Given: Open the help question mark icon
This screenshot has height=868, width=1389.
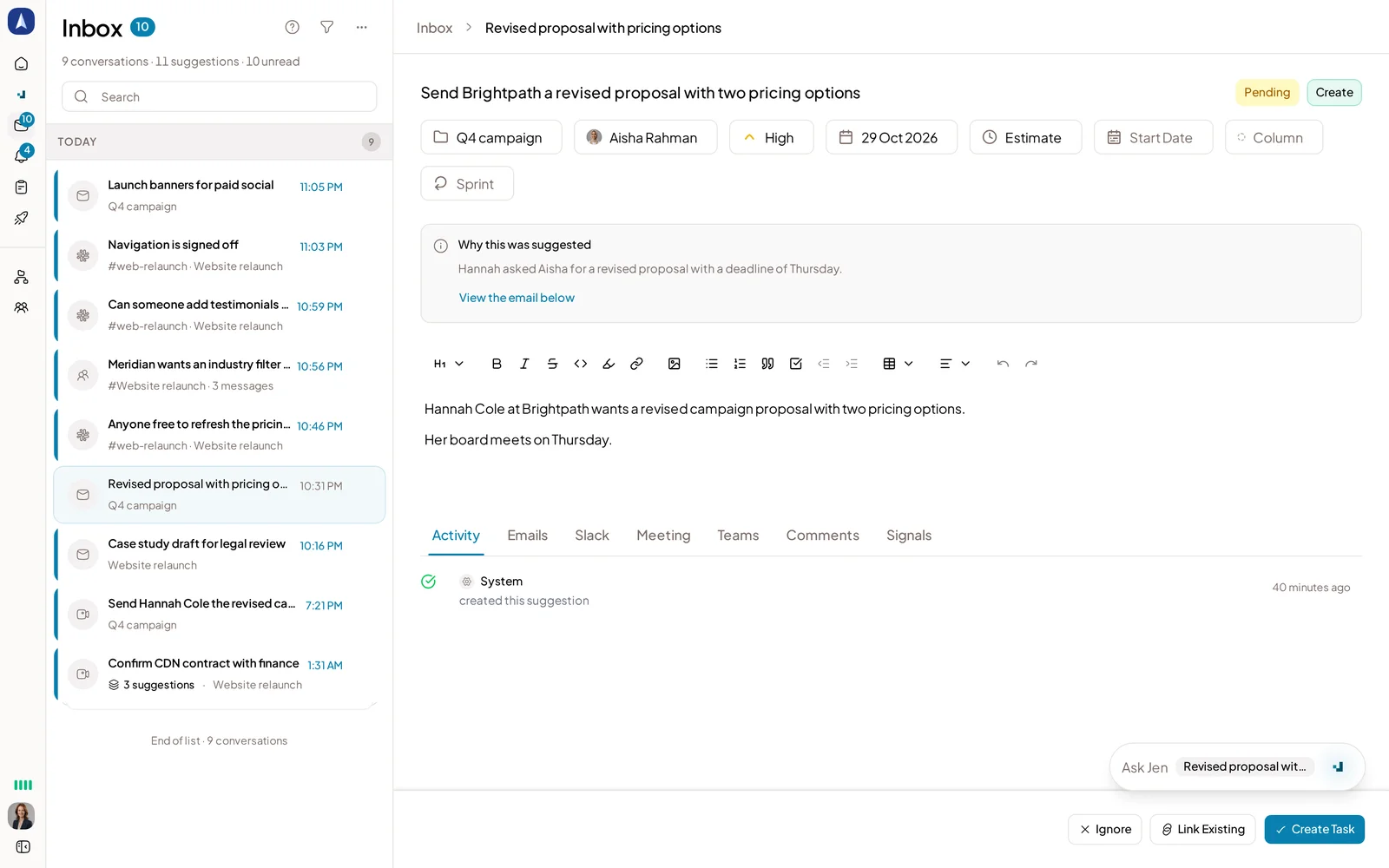Looking at the screenshot, I should 293,27.
